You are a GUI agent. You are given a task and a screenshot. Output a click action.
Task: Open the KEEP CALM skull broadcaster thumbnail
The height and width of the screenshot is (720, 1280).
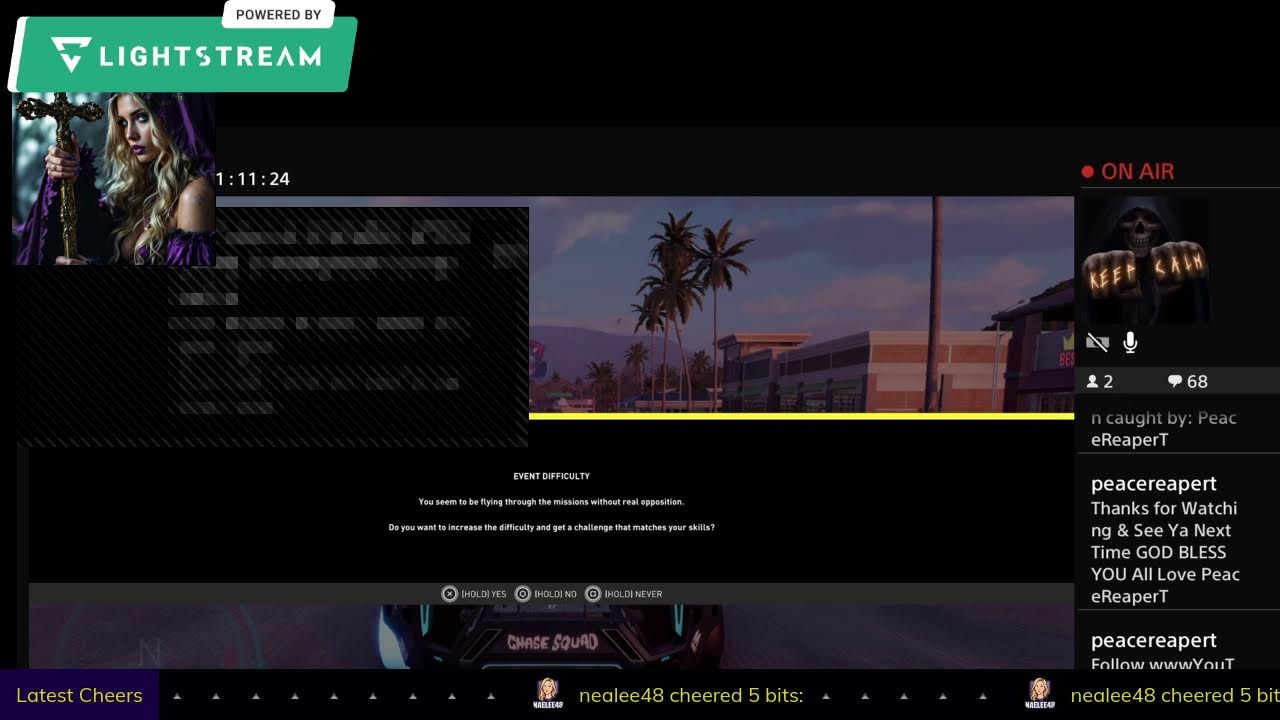1142,258
